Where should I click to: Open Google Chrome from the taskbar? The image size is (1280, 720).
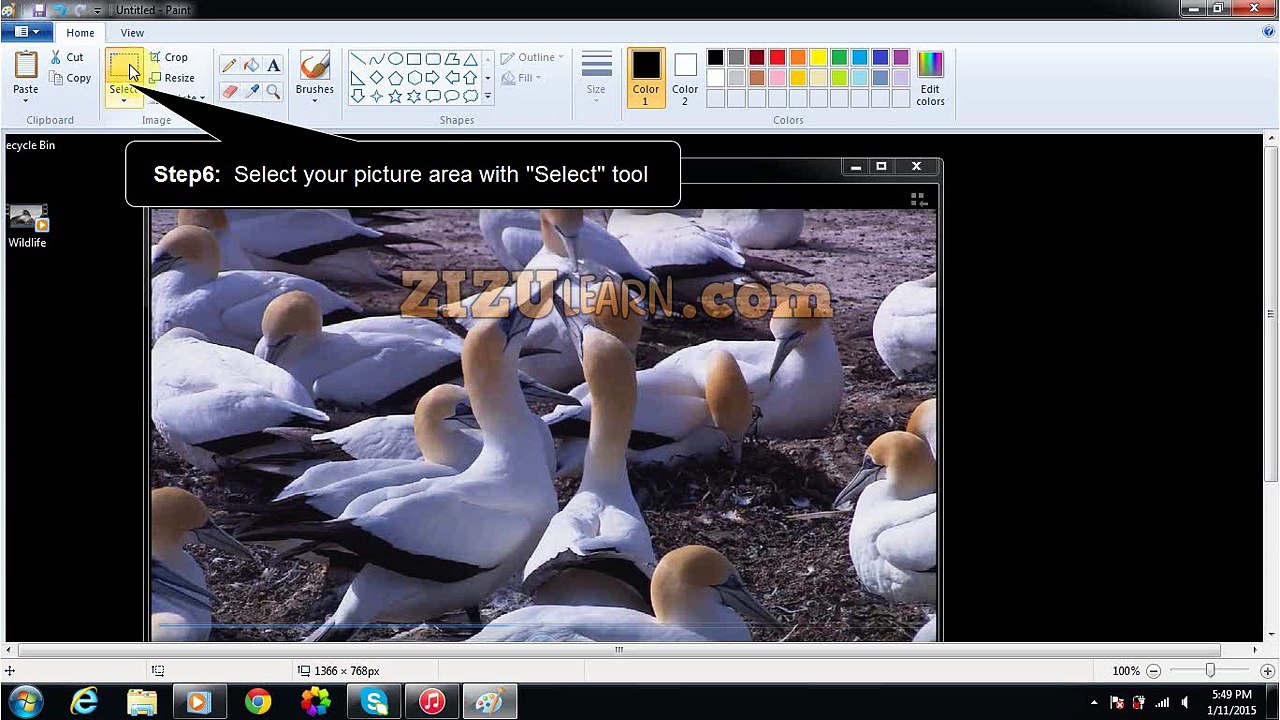pos(258,702)
